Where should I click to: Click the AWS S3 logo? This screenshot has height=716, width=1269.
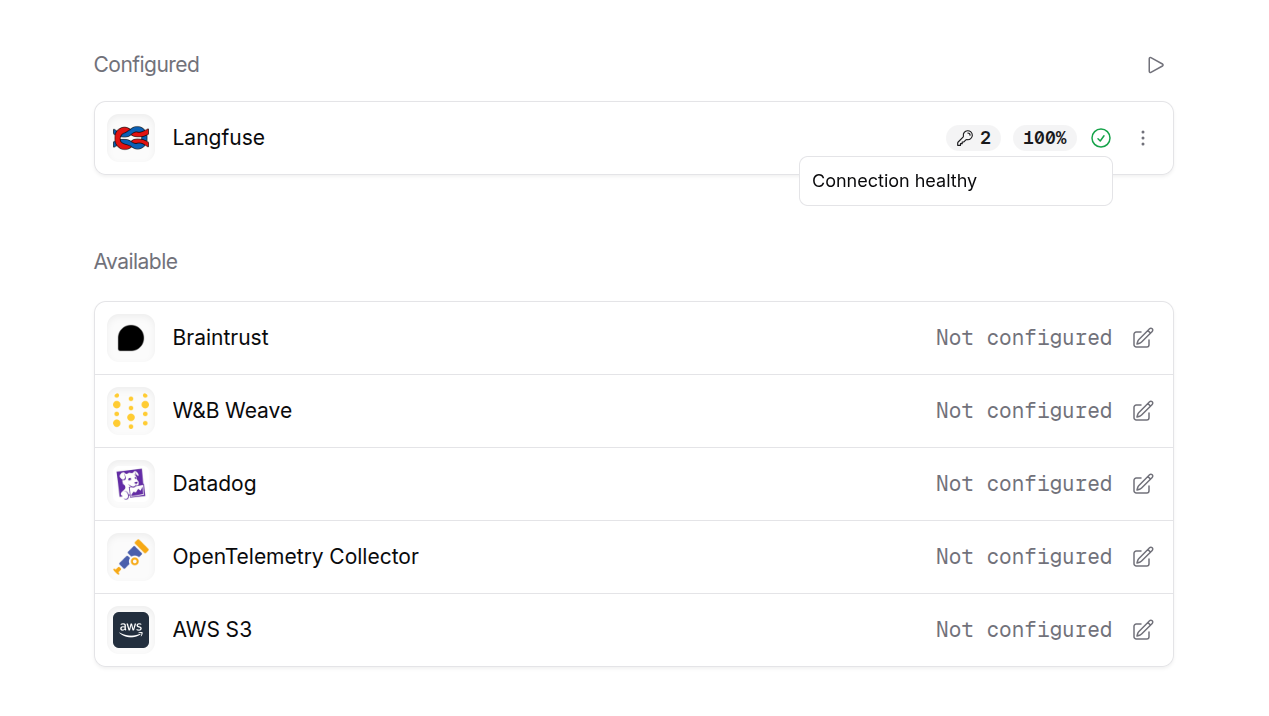click(131, 630)
